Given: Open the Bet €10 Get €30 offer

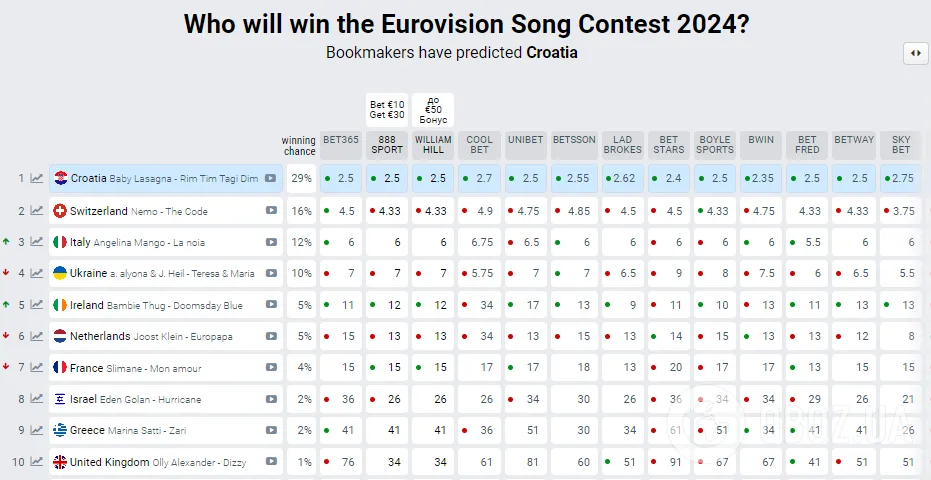Looking at the screenshot, I should (387, 110).
